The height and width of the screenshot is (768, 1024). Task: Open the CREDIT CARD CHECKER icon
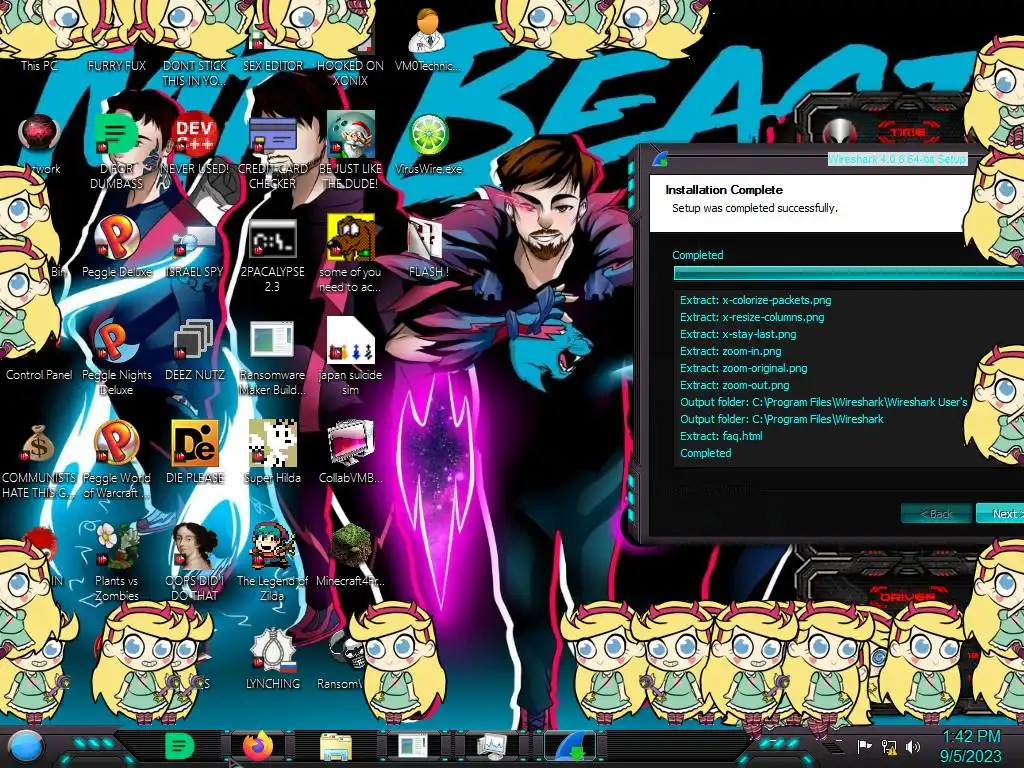pyautogui.click(x=272, y=152)
